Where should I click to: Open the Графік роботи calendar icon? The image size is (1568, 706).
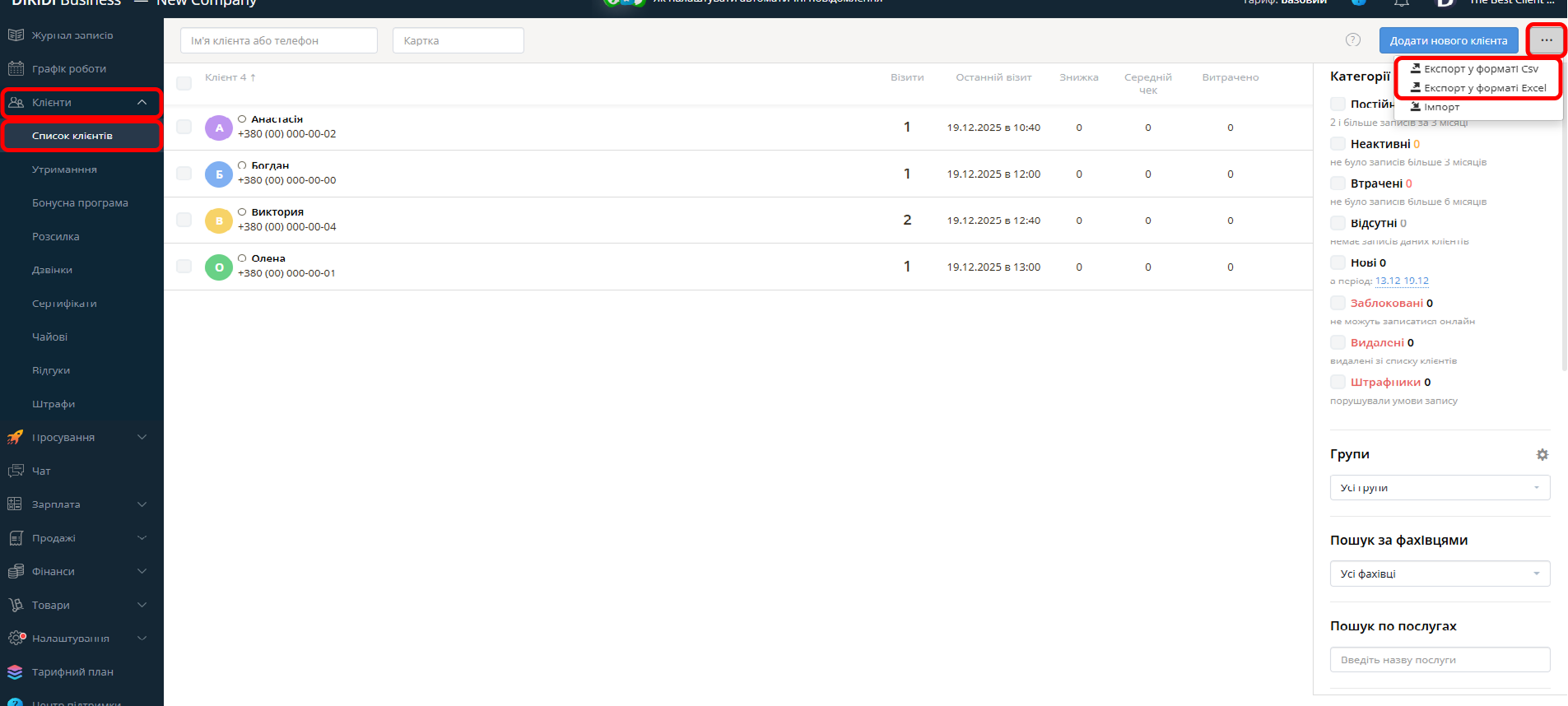(16, 69)
